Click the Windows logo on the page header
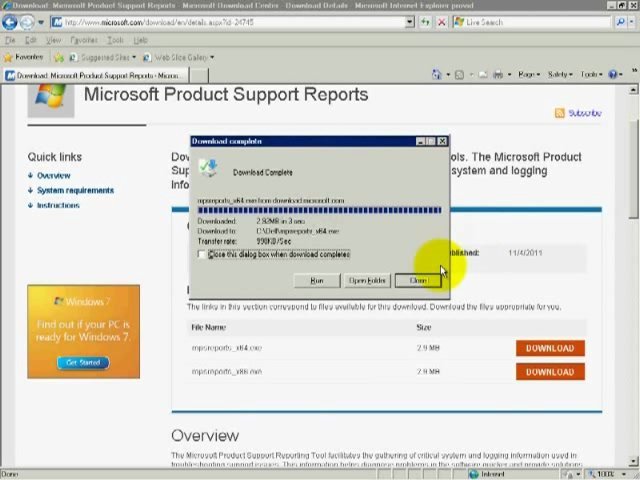Viewport: 640px width, 480px height. (51, 96)
